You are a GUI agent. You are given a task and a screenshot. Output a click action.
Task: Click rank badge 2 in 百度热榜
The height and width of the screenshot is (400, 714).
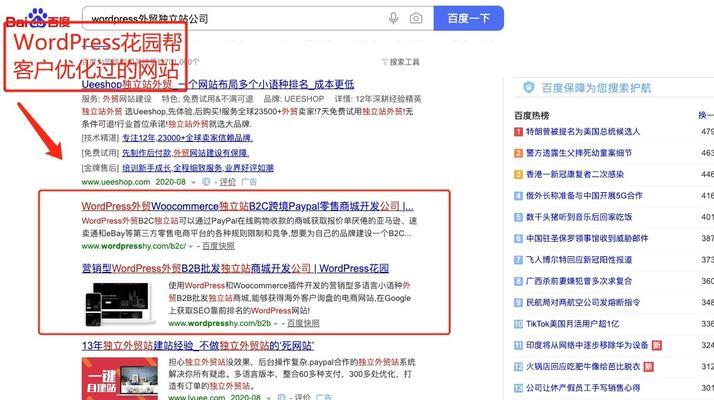tap(518, 153)
